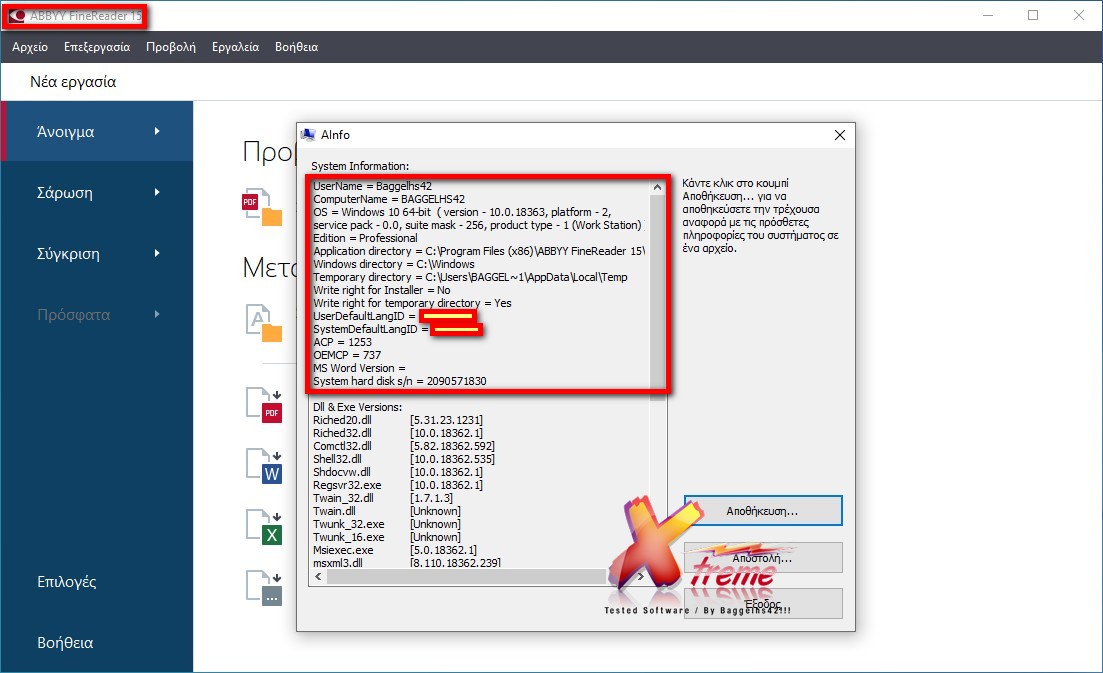
Task: Click the horizontal scrollbar right arrow
Action: [x=641, y=577]
